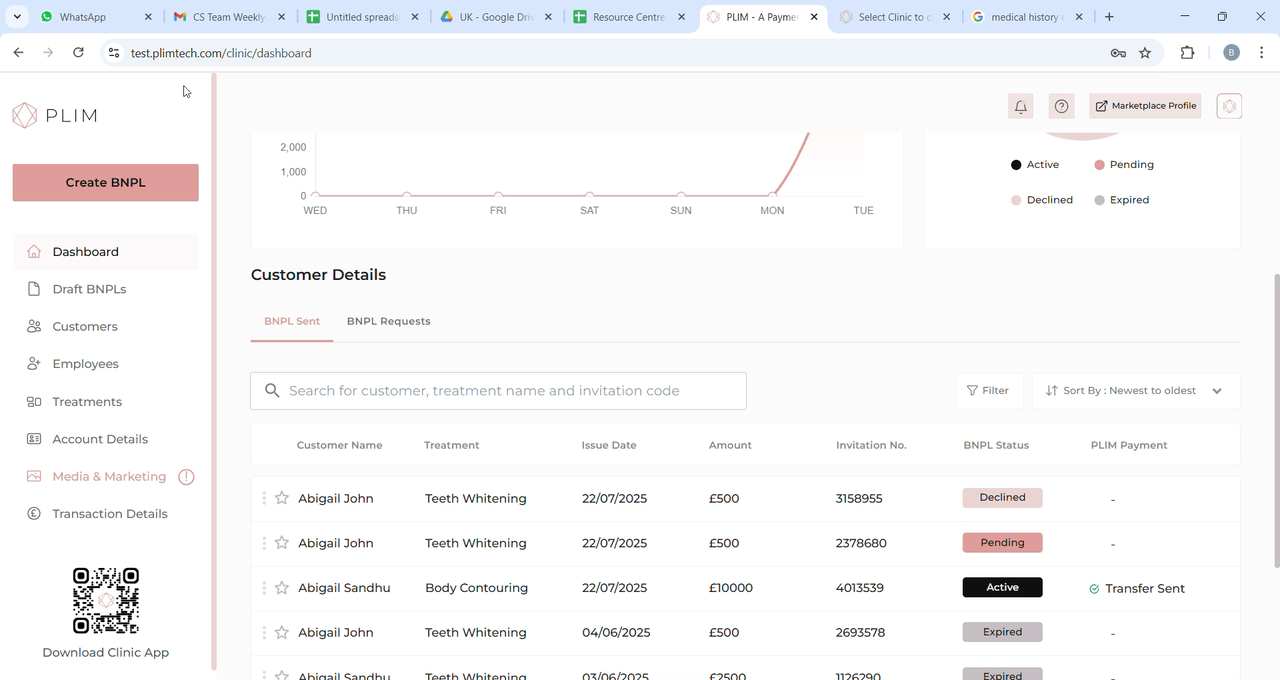Open the Chrome three-dot menu
The height and width of the screenshot is (680, 1280).
coord(1262,53)
